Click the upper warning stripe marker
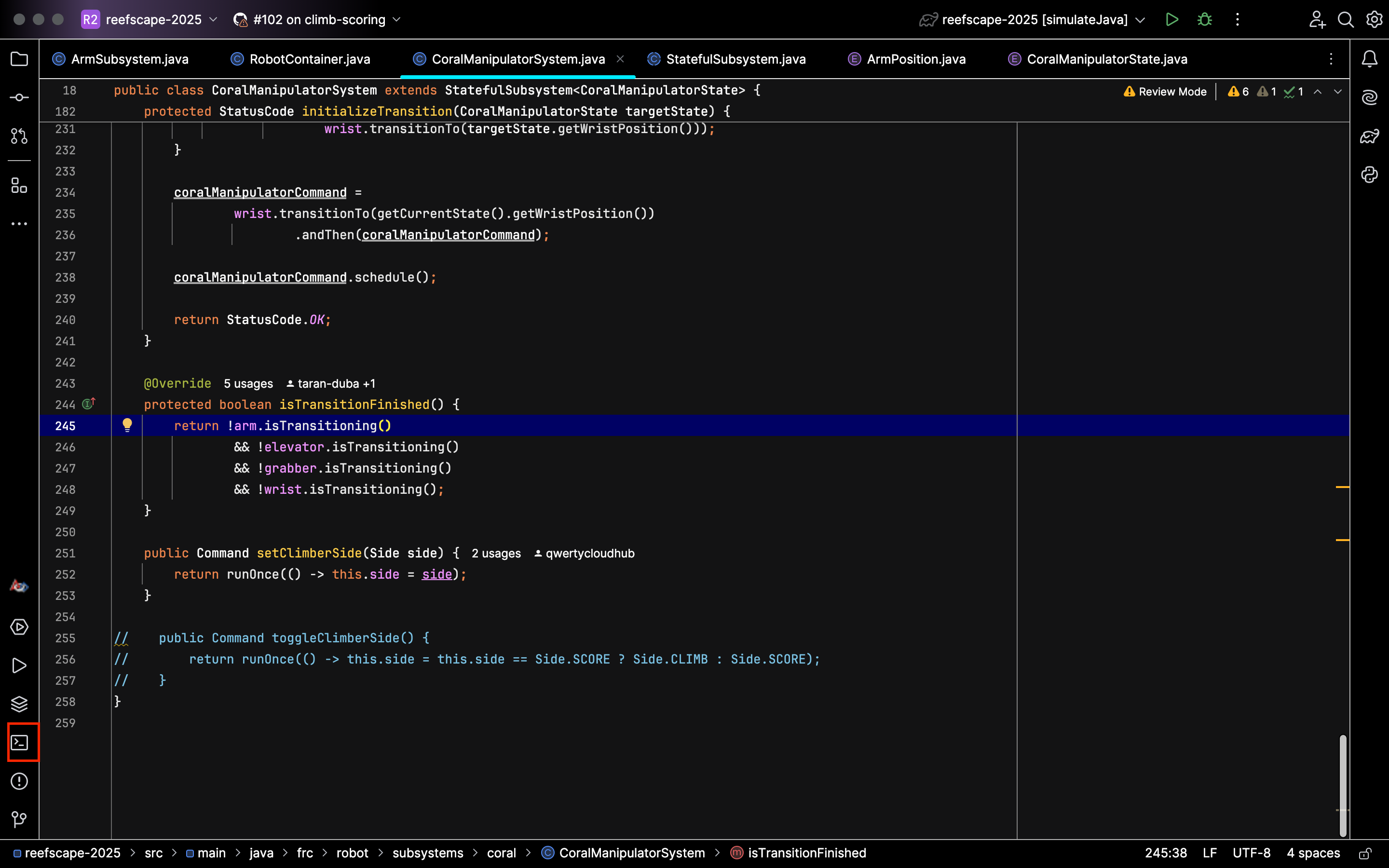Screen dimensions: 1389x868 (x=1343, y=487)
